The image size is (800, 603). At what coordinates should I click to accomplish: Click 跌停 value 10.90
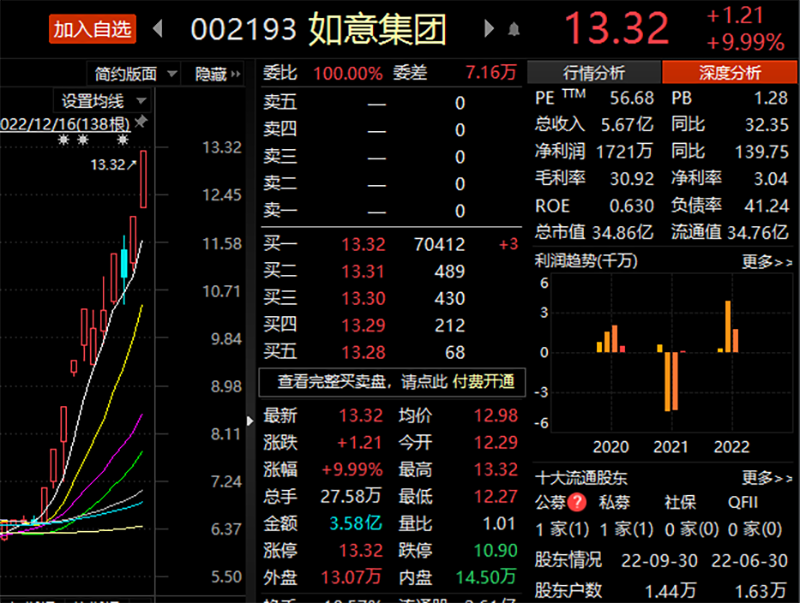(x=496, y=550)
